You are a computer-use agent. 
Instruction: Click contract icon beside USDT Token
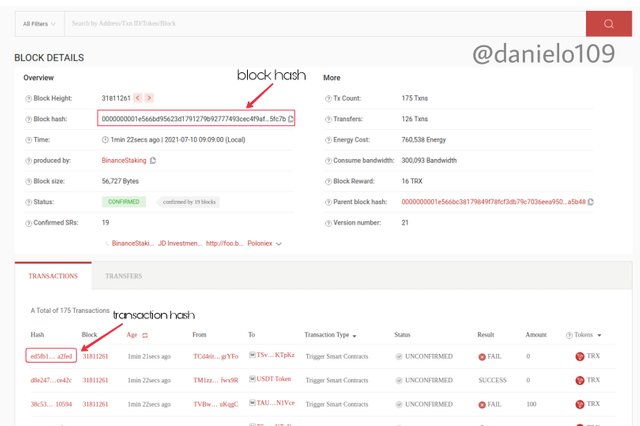[252, 379]
